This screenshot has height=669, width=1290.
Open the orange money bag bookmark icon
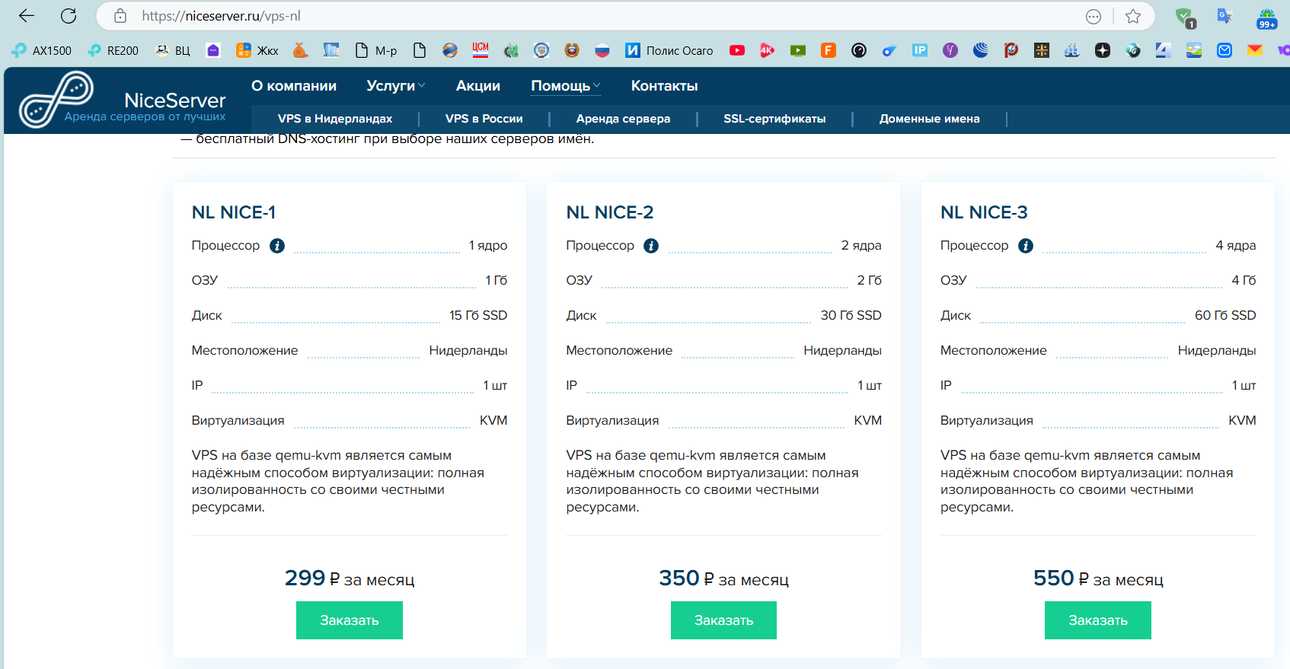coord(300,50)
